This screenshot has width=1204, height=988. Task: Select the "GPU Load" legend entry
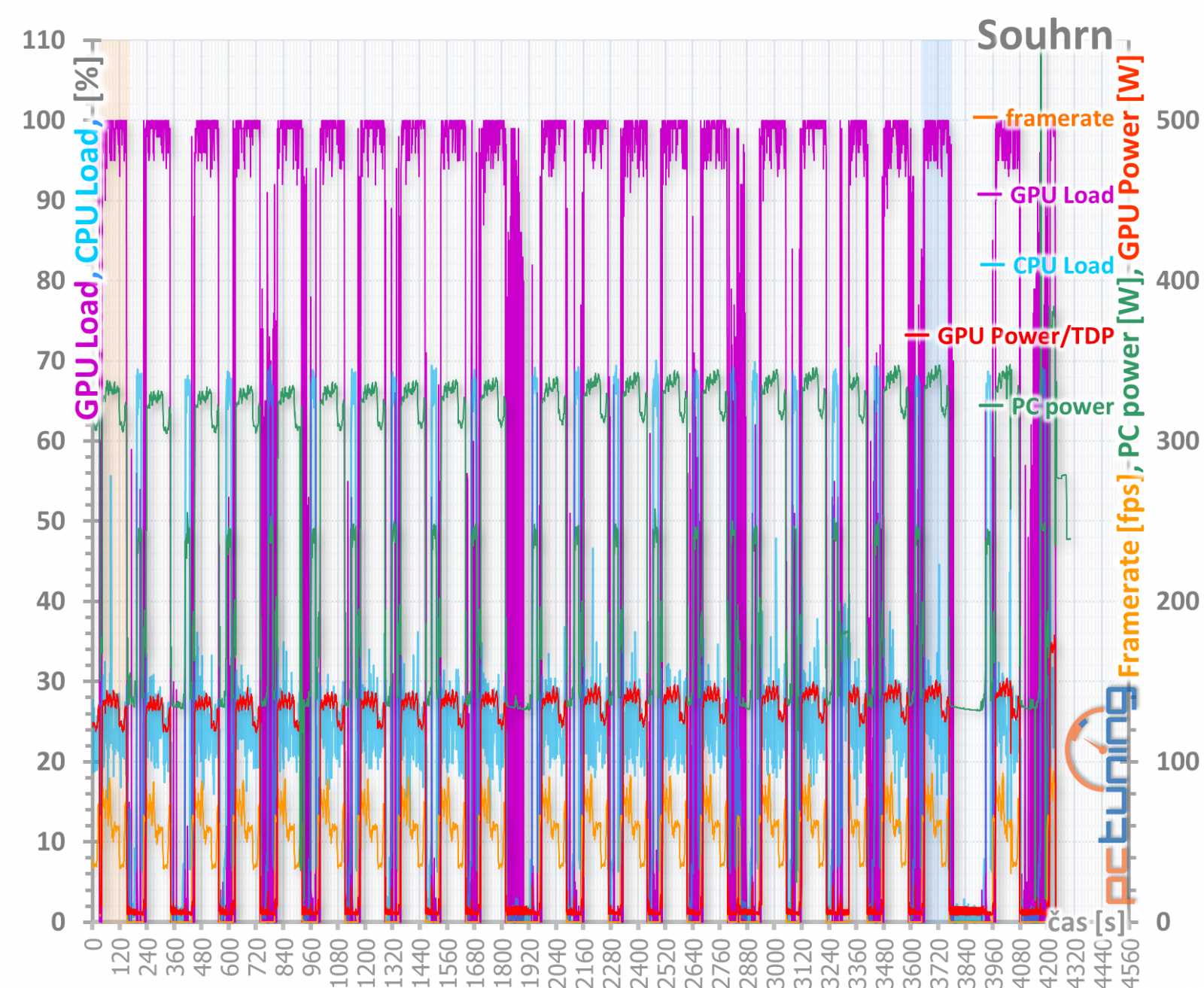point(1062,195)
